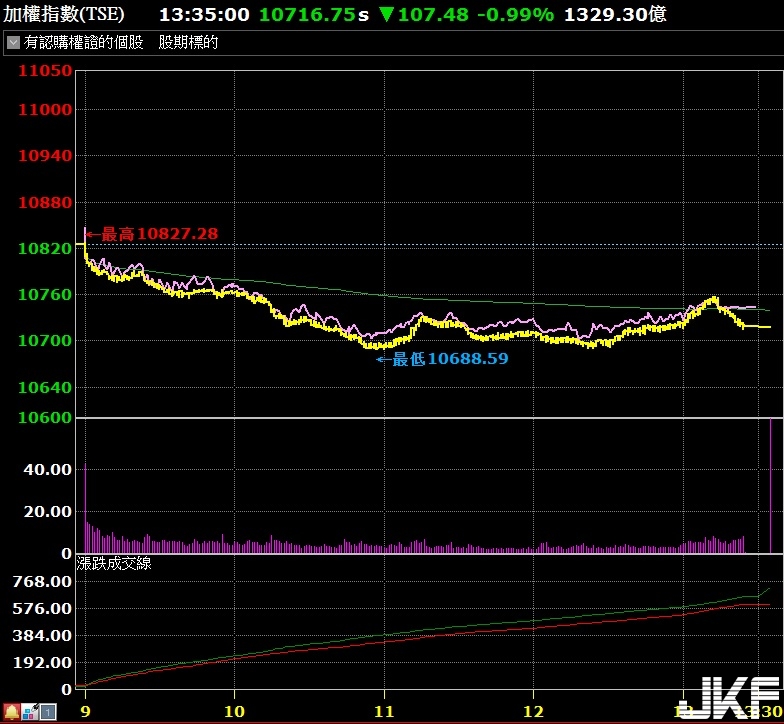Click the 10880 price axis label
The image size is (784, 724).
click(45, 202)
